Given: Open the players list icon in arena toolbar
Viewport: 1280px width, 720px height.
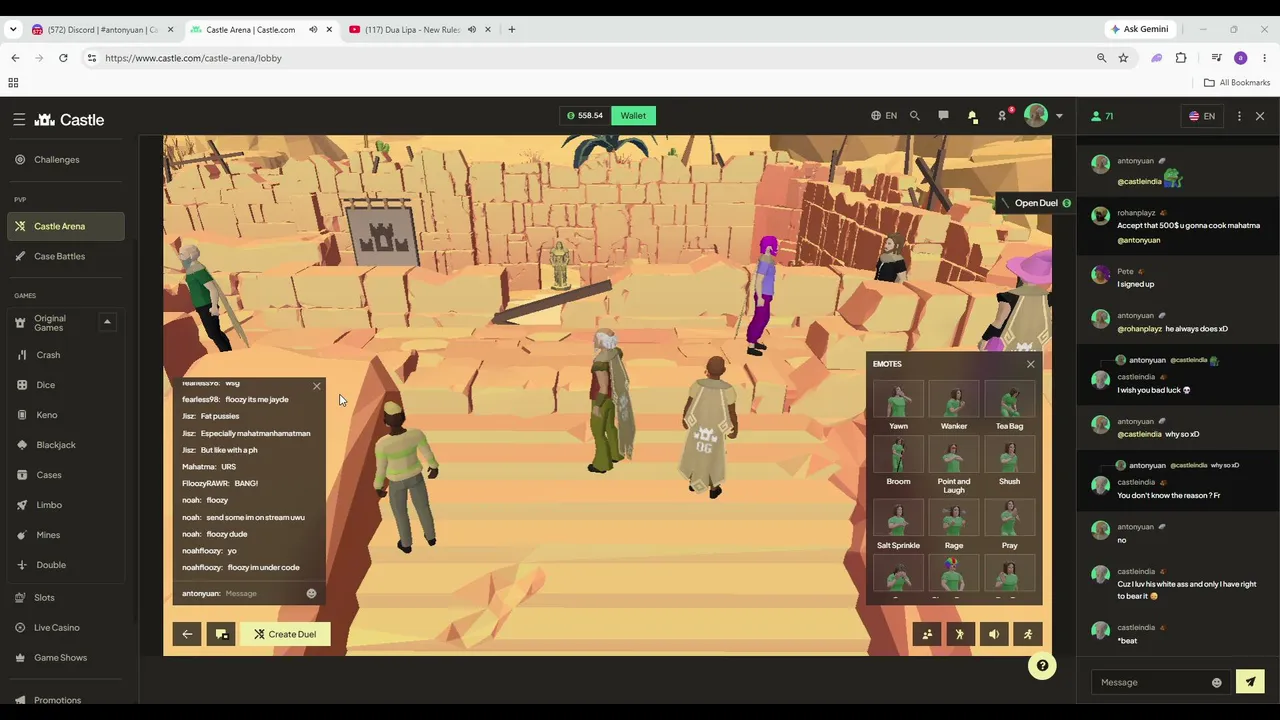Looking at the screenshot, I should point(927,634).
